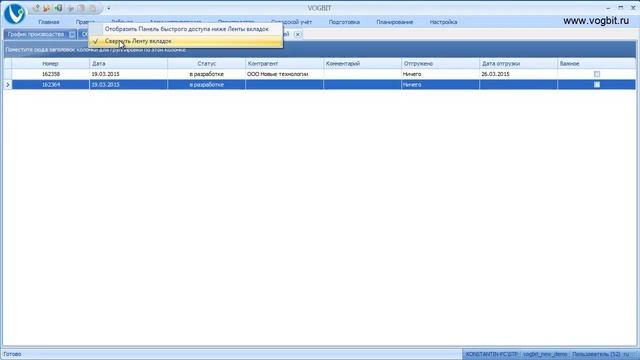Open the Складской учёт ribbon tab

291,22
